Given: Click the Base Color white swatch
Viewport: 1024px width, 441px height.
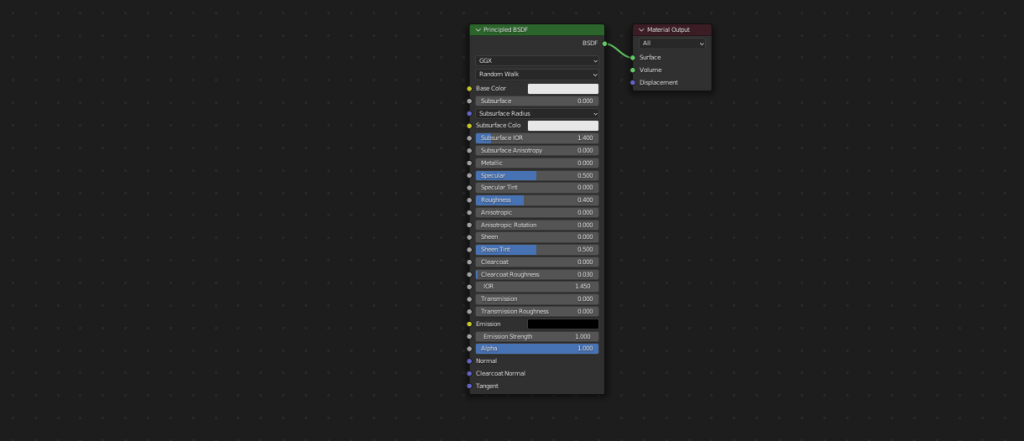Looking at the screenshot, I should click(563, 89).
